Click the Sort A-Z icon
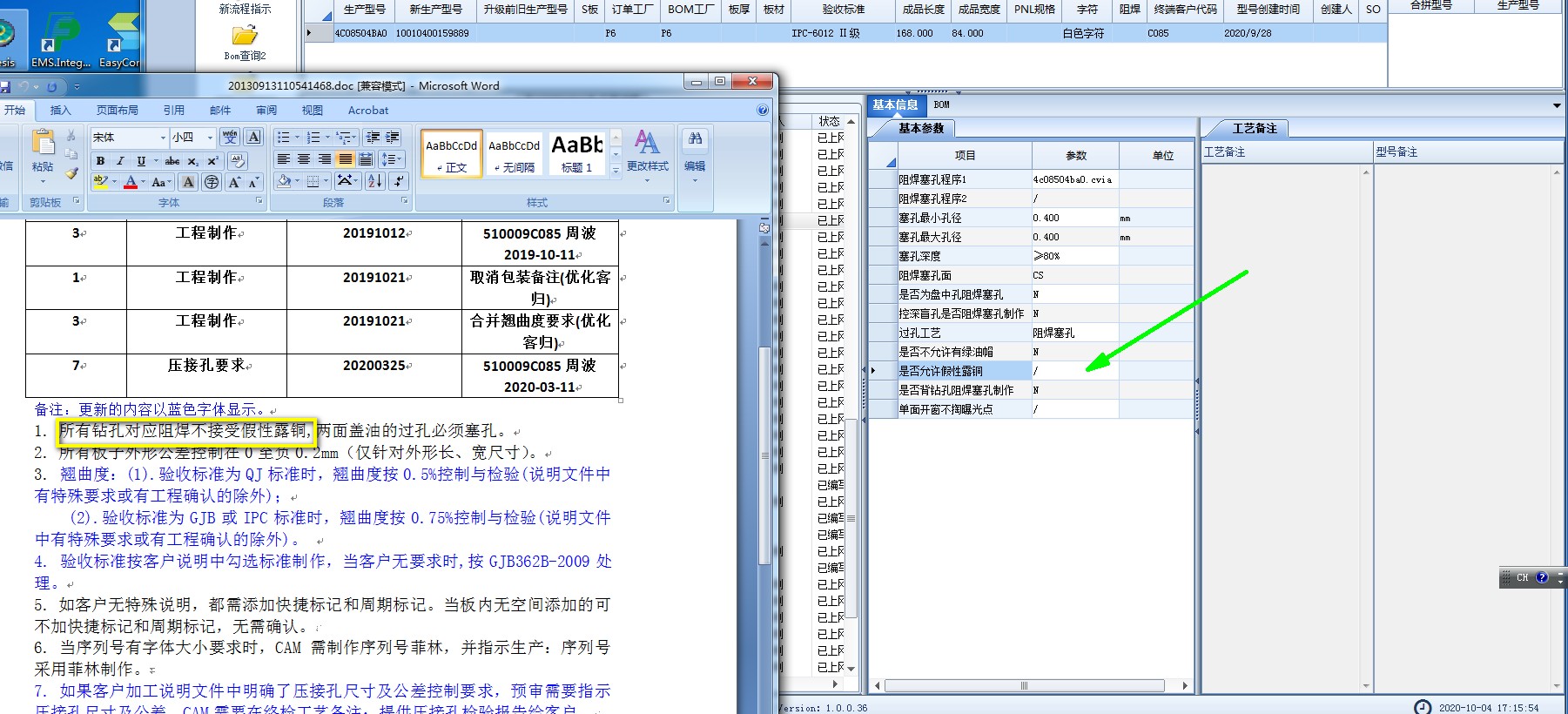 pyautogui.click(x=375, y=181)
